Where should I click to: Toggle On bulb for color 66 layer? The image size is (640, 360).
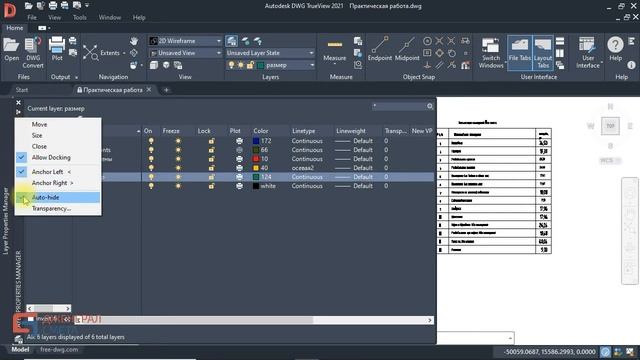151,150
